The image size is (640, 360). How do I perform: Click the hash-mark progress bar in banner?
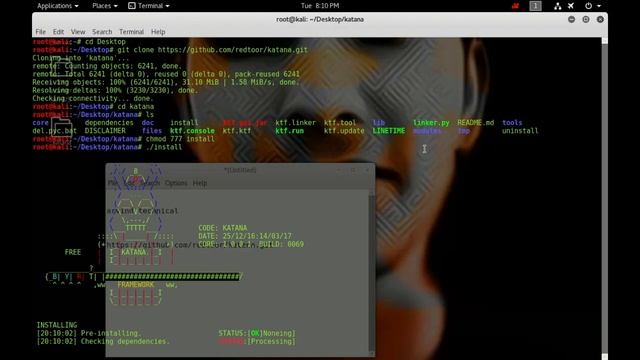point(172,277)
